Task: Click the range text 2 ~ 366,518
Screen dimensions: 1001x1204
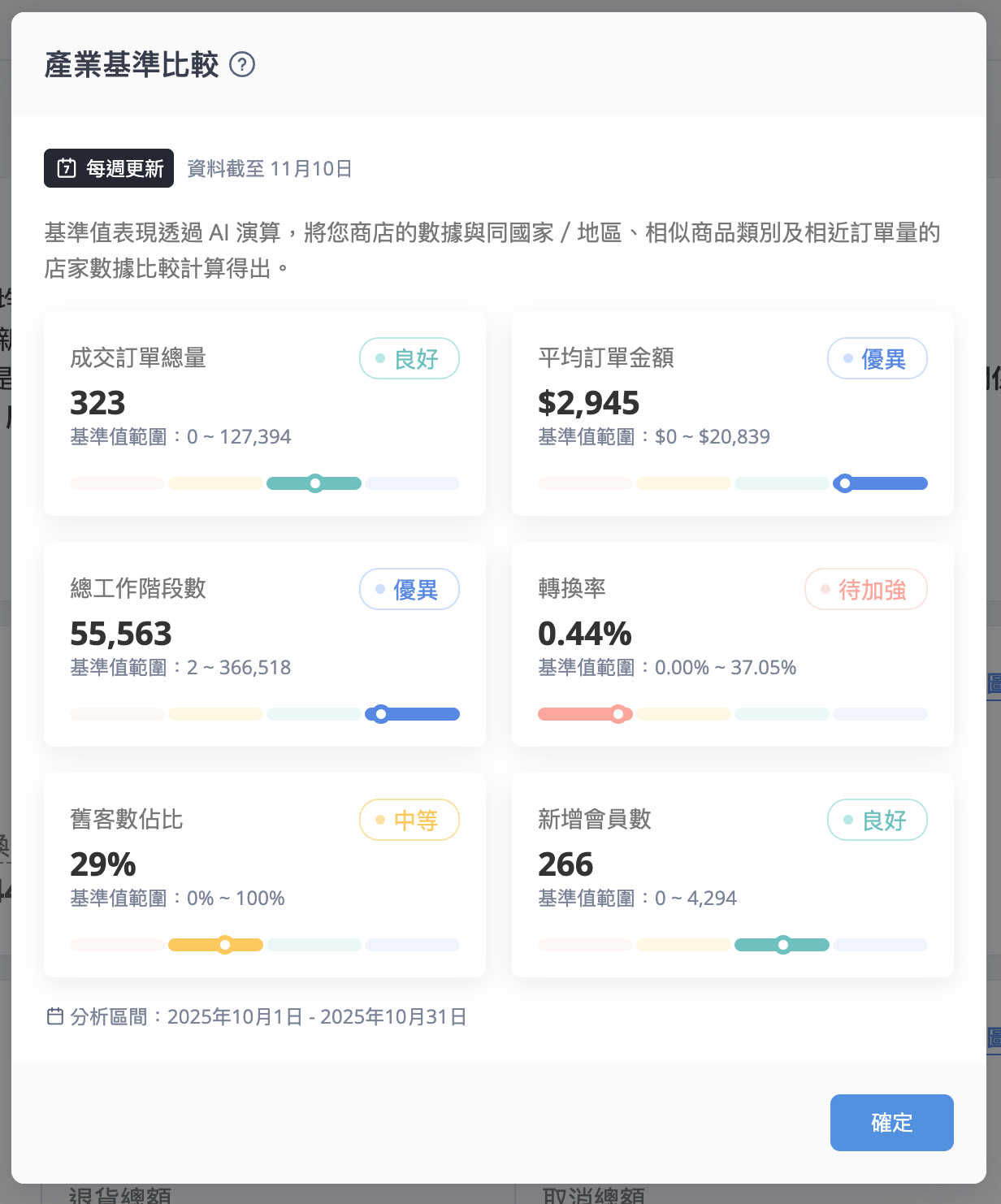Action: 239,667
